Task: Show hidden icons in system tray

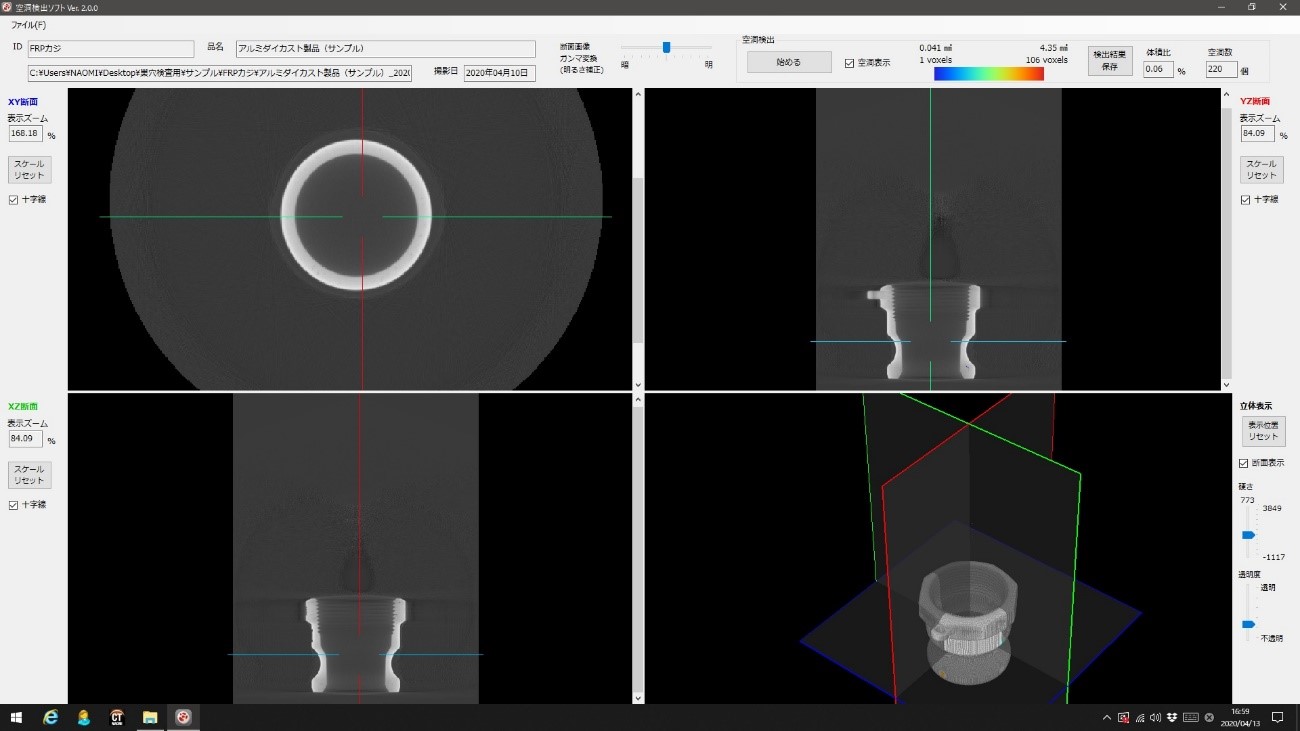Action: click(x=1106, y=717)
